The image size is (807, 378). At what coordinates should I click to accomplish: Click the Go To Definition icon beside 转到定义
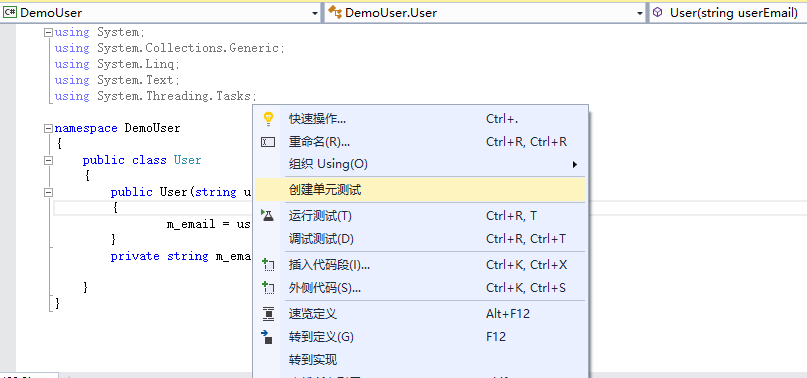[267, 337]
